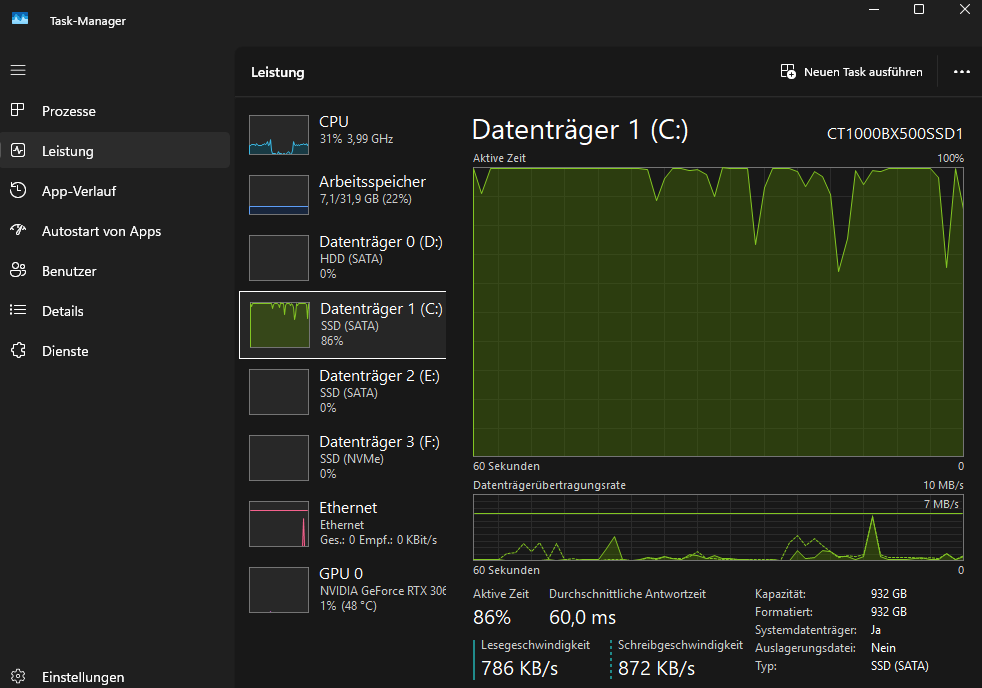Click the 7,1/31,9 GB (22%) memory value
The height and width of the screenshot is (688, 982).
(366, 199)
